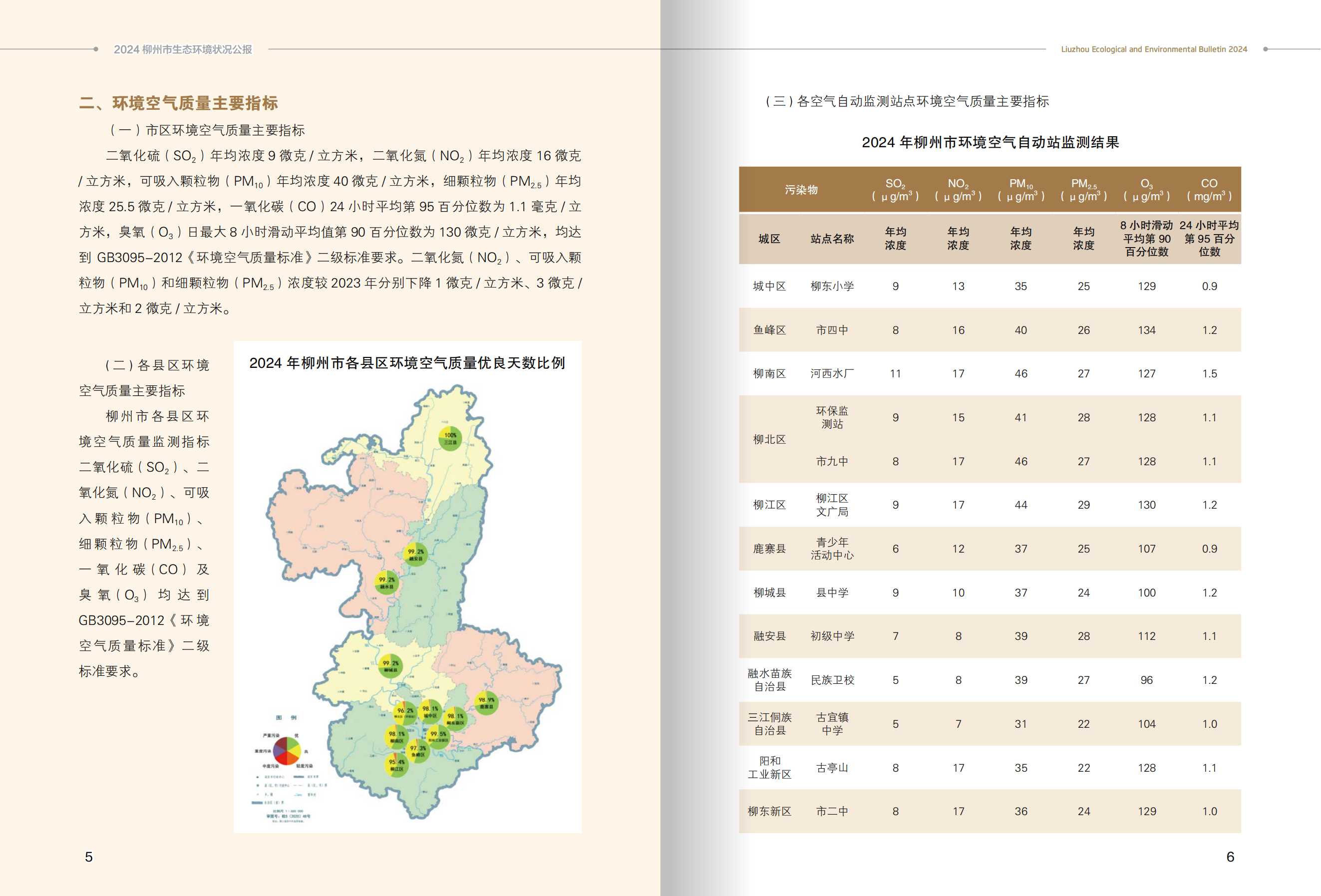
Task: Click the 河西水厂 station cell
Action: 832,374
